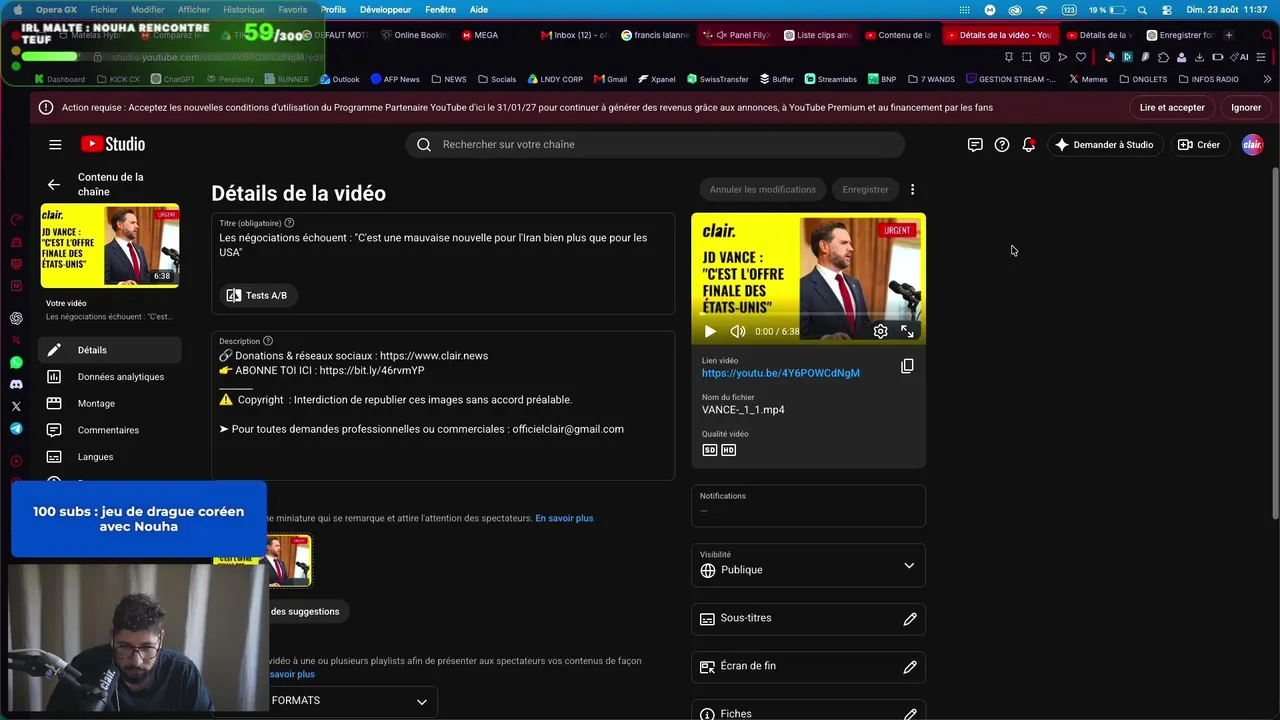
Task: Open the Aide menu
Action: 479,10
